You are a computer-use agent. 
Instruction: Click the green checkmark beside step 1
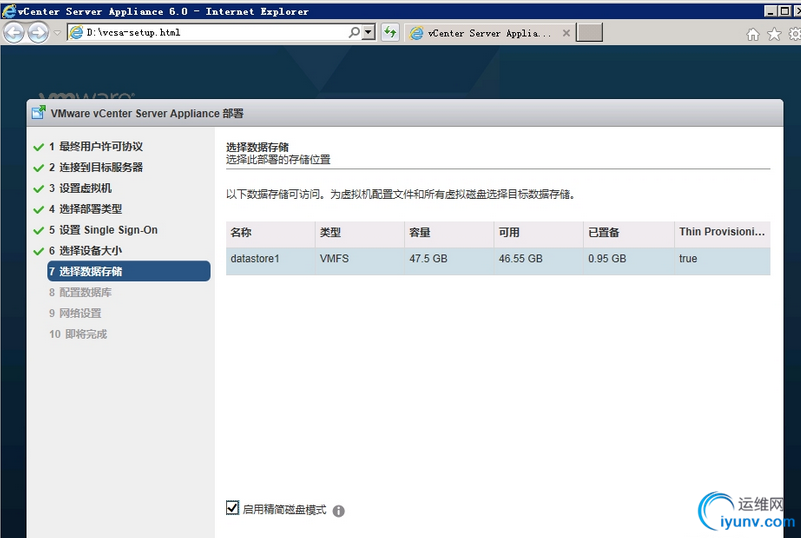click(x=38, y=147)
